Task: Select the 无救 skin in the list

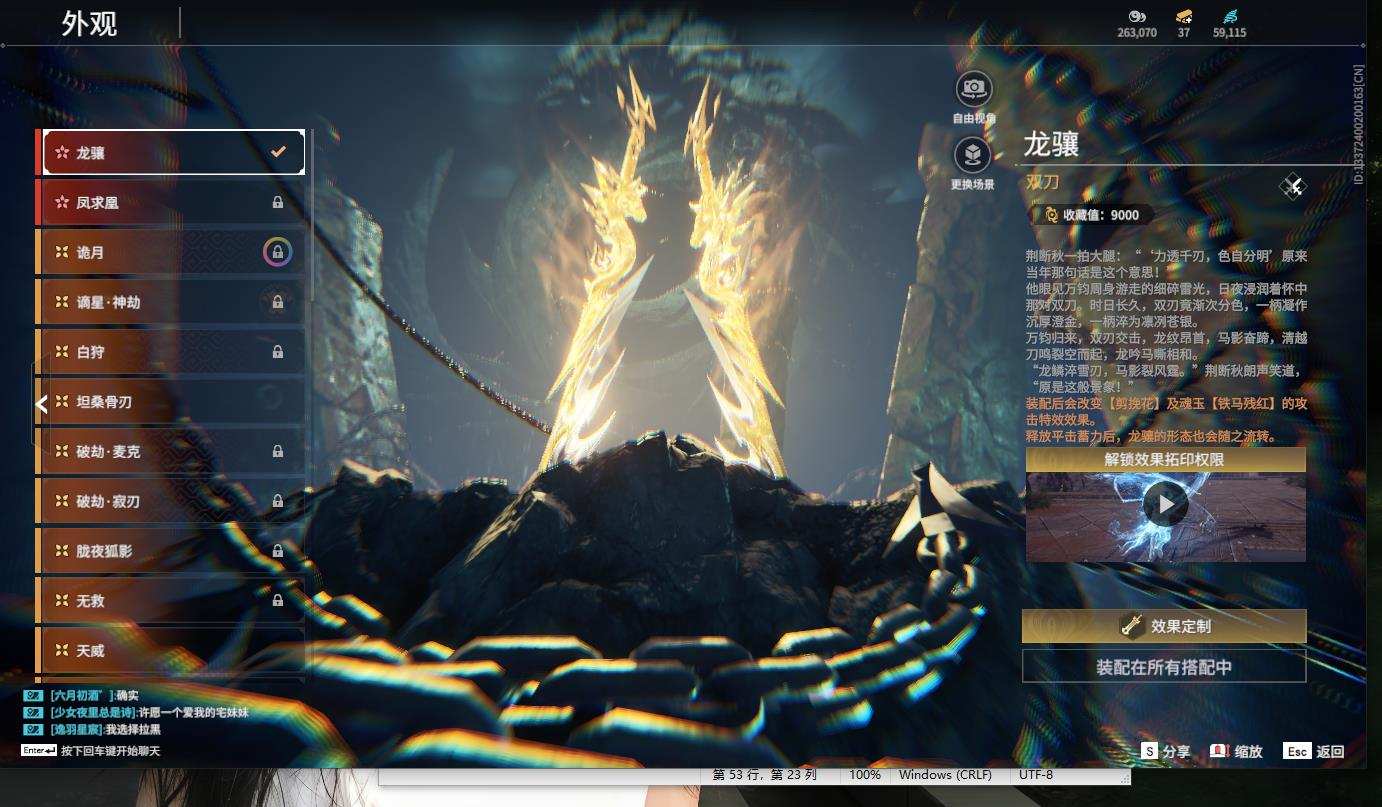Action: (x=170, y=601)
